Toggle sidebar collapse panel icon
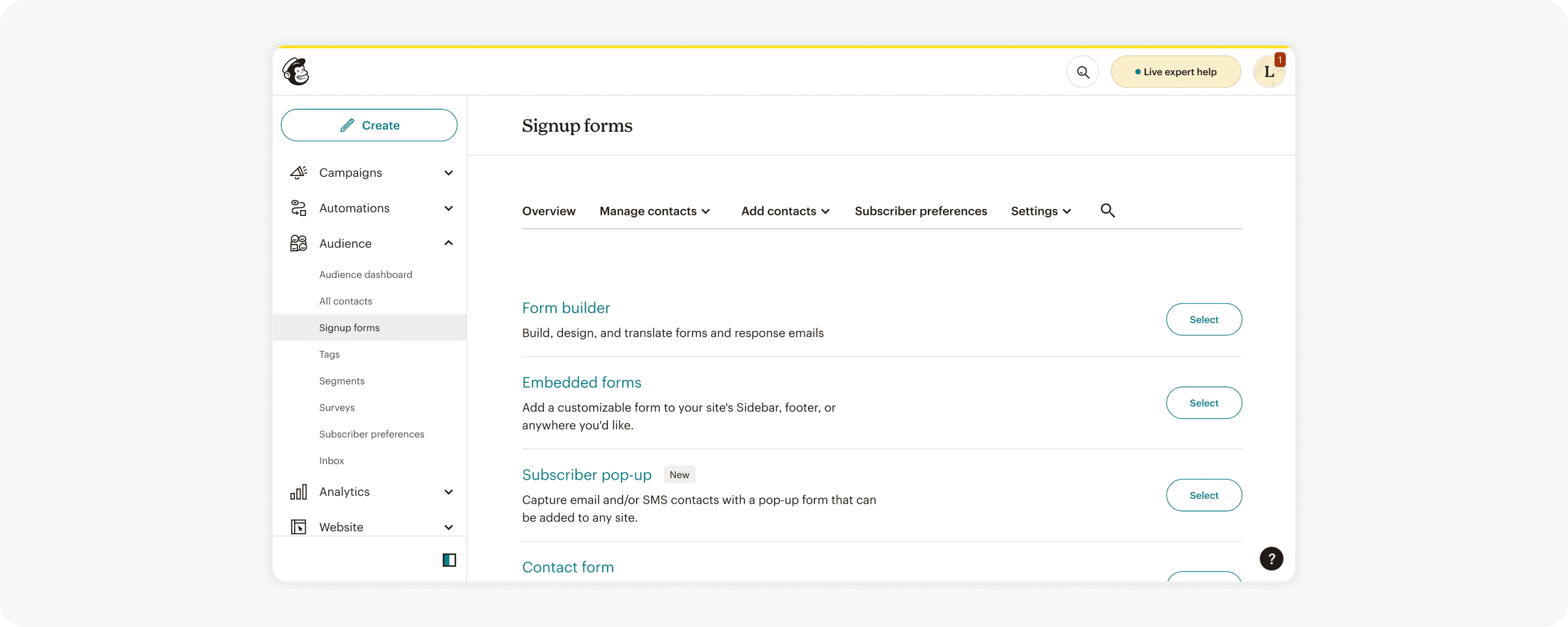This screenshot has width=1568, height=627. (x=449, y=560)
